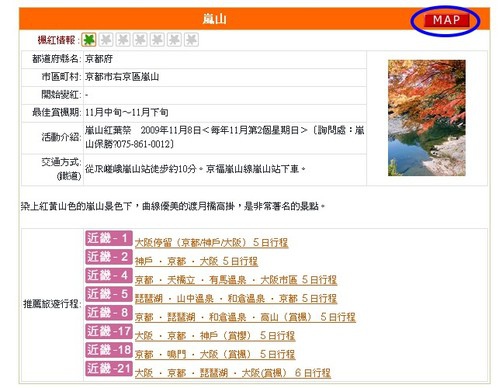Click the 京都市右京區嵐山 address text

tap(122, 77)
